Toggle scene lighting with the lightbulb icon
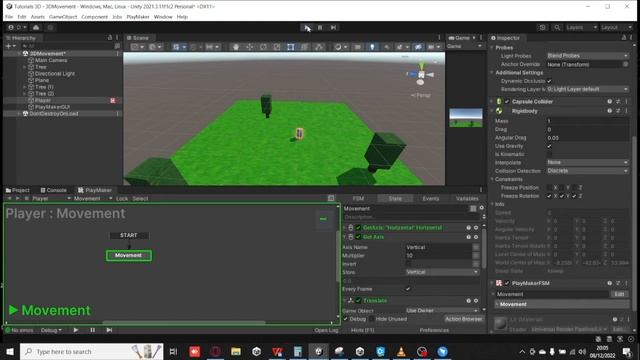The image size is (640, 360). pyautogui.click(x=372, y=47)
